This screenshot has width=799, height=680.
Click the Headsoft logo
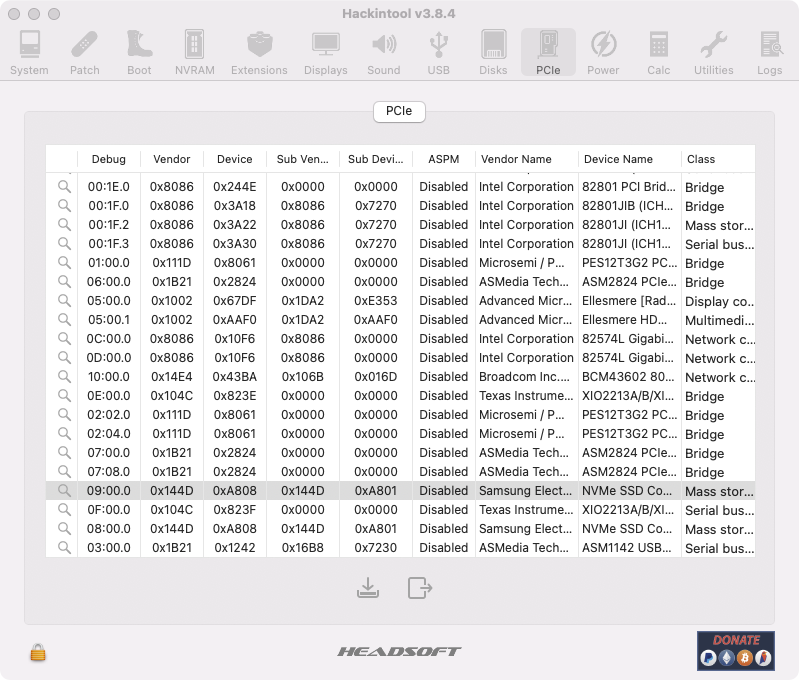coord(399,651)
